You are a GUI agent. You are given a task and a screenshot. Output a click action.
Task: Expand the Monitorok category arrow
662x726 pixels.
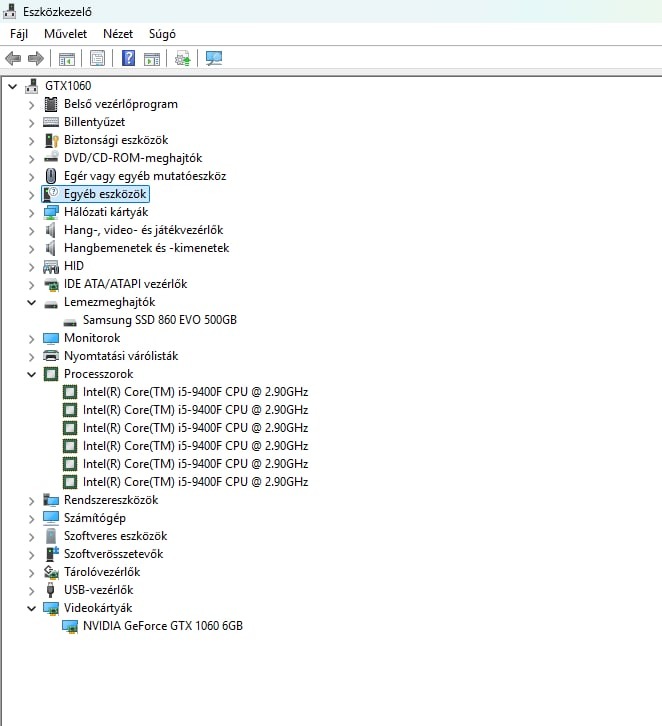pos(31,339)
